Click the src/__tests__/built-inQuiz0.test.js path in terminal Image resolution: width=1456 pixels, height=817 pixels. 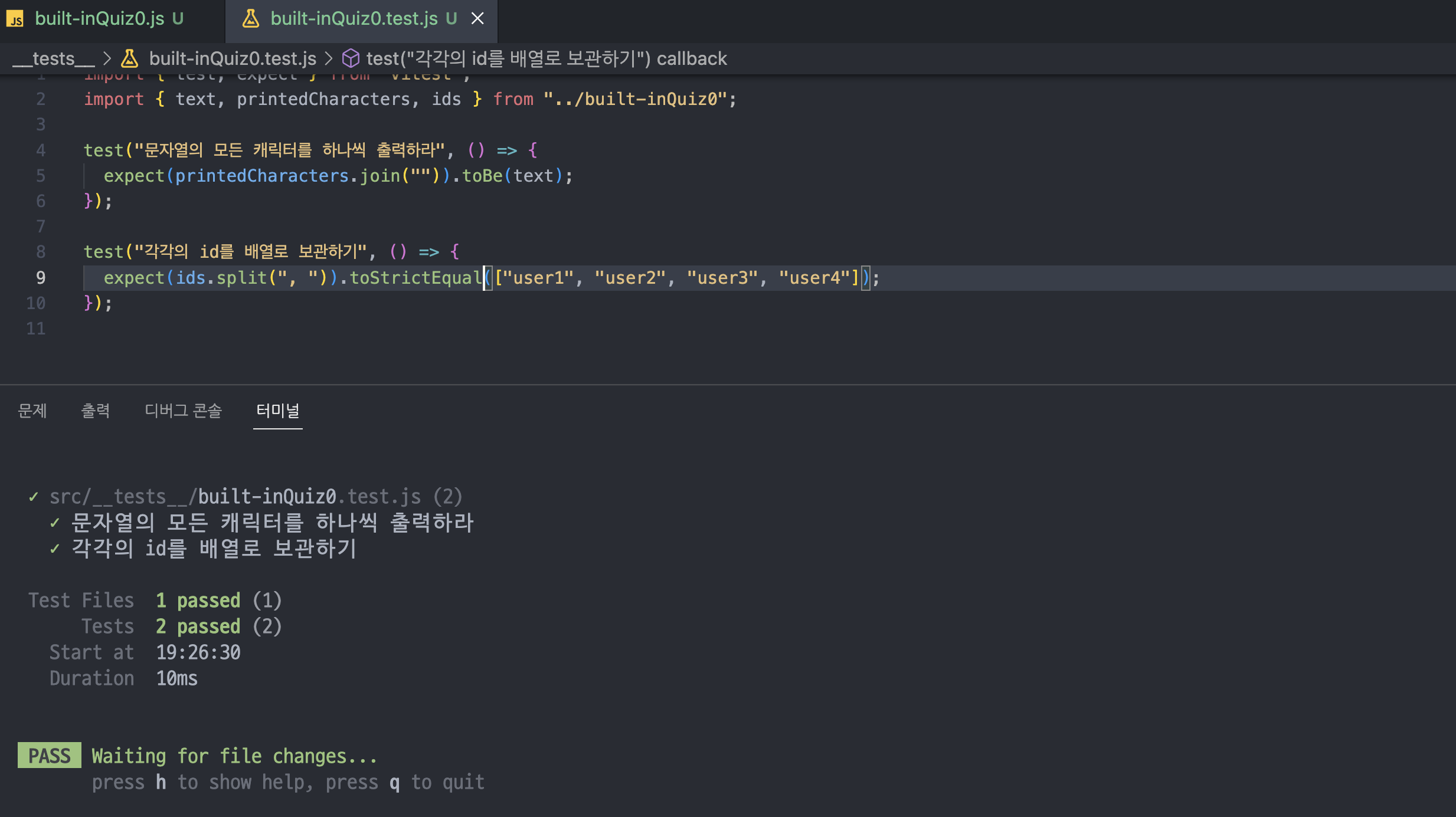coord(235,497)
